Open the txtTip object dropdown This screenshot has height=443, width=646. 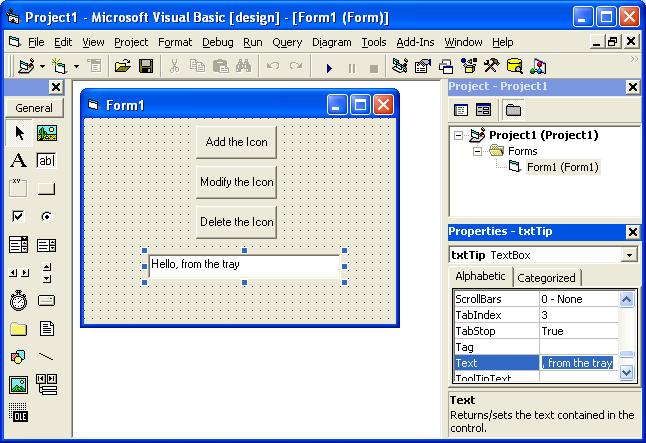pos(629,255)
